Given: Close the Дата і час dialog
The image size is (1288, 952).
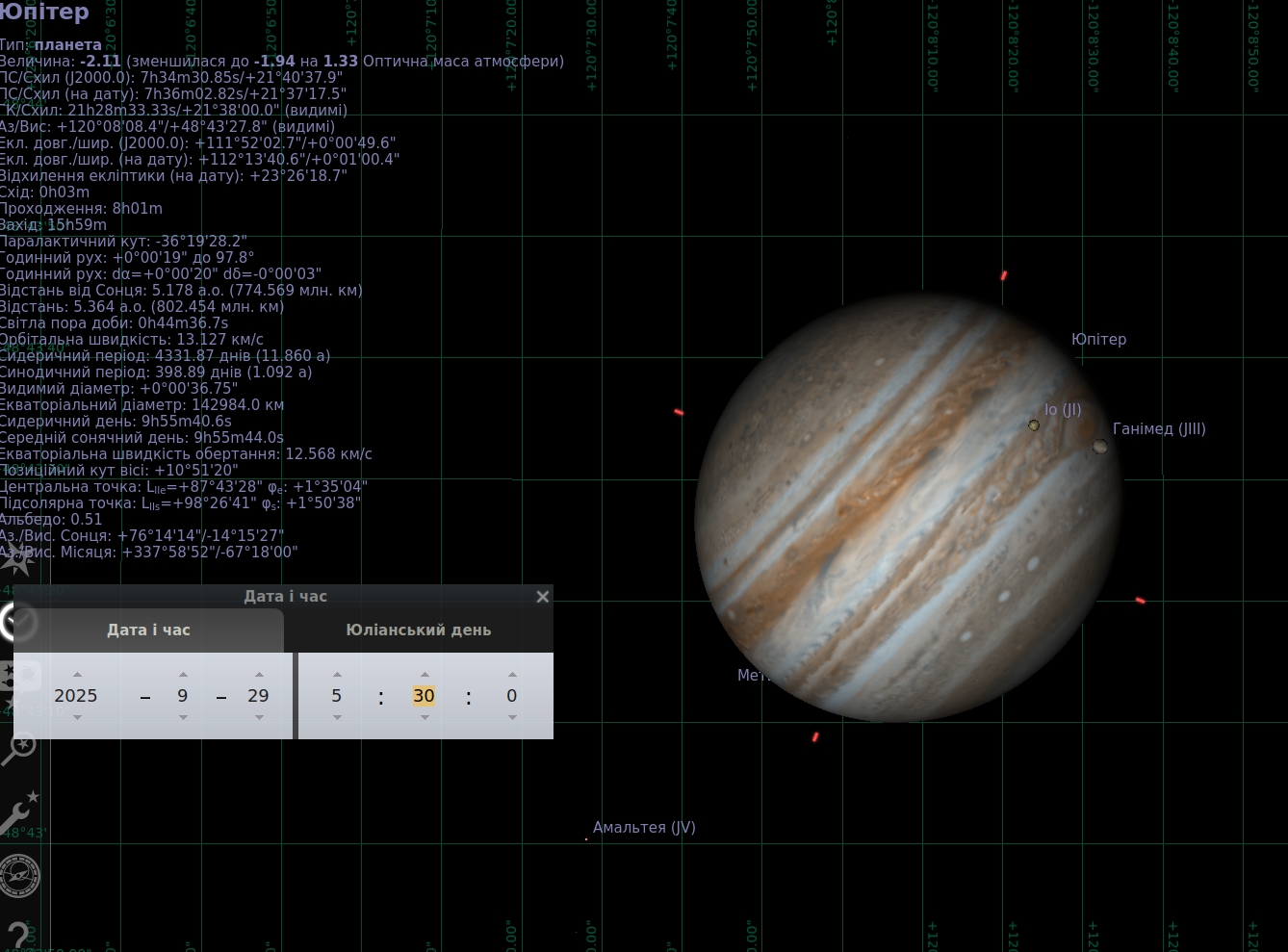Looking at the screenshot, I should 543,597.
